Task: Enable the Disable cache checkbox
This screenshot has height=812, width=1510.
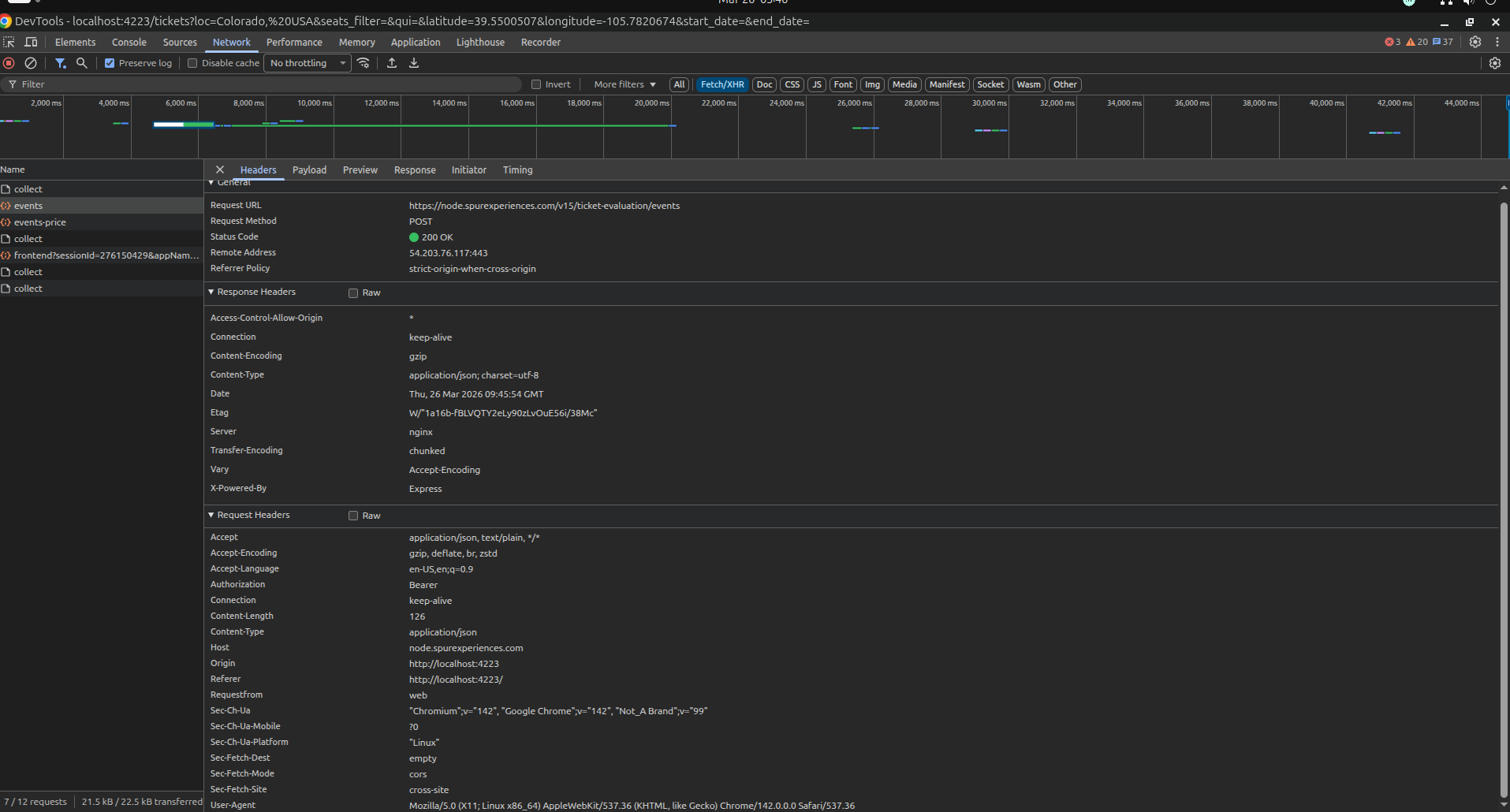Action: (192, 63)
